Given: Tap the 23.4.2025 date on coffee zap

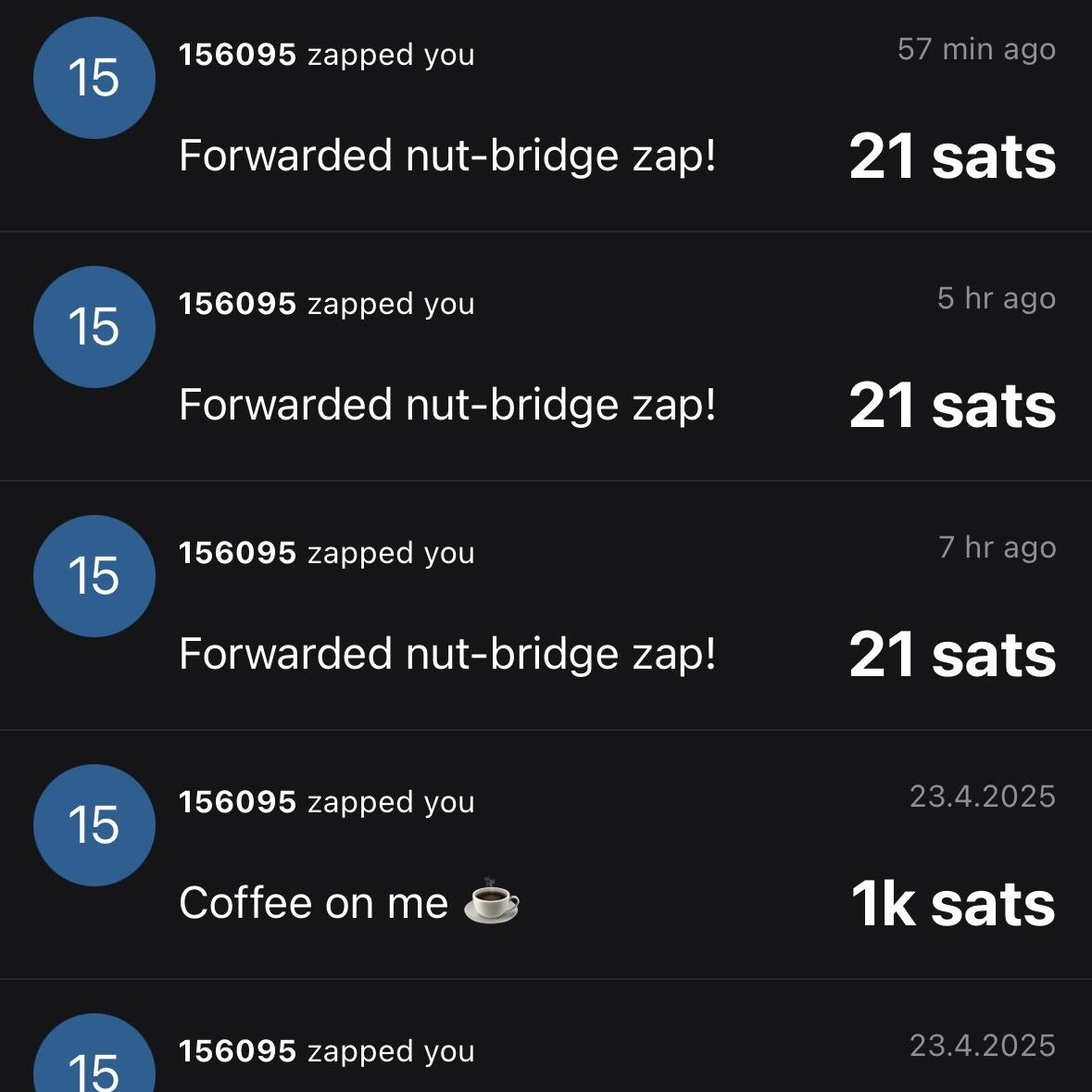Looking at the screenshot, I should click(983, 796).
